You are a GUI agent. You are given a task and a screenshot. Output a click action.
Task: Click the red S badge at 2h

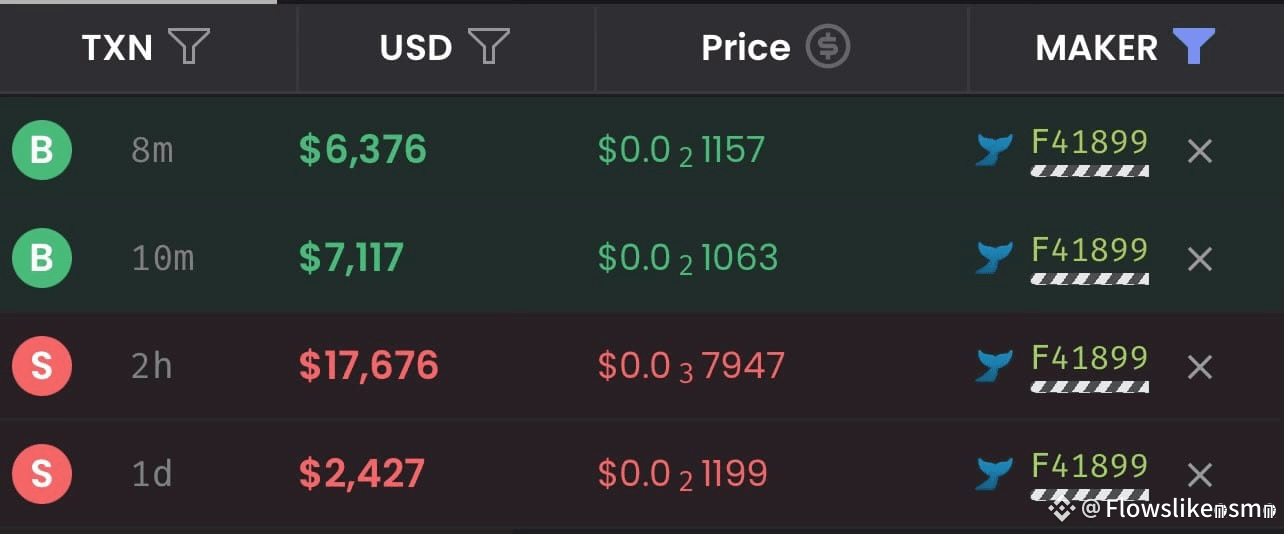pos(42,366)
